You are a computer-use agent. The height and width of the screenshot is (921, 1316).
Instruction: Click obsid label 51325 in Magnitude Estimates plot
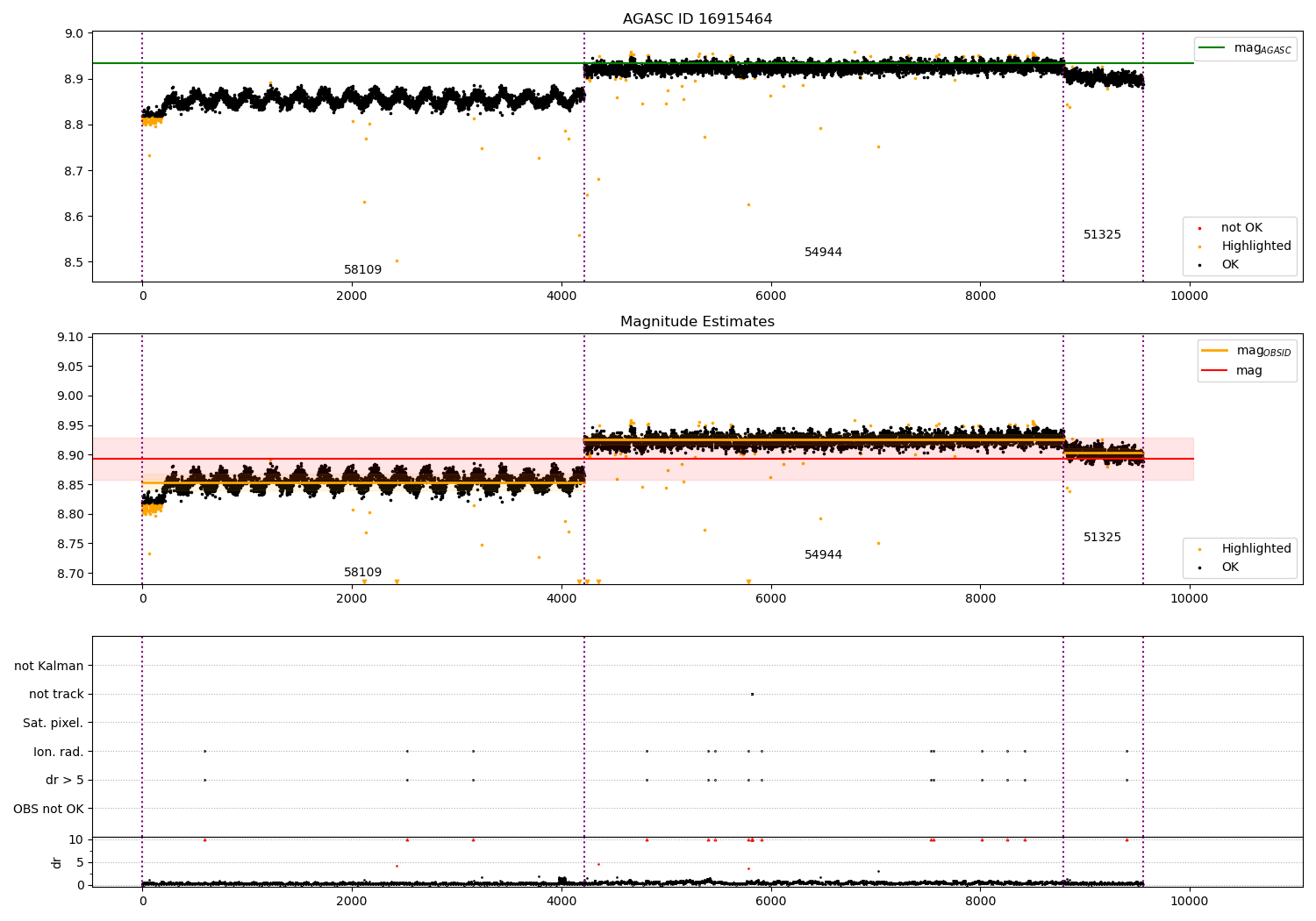(1102, 538)
